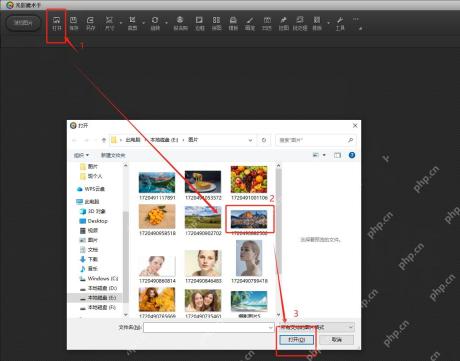Select 文档 in the navigation tree
This screenshot has height=361, width=460.
(93, 250)
